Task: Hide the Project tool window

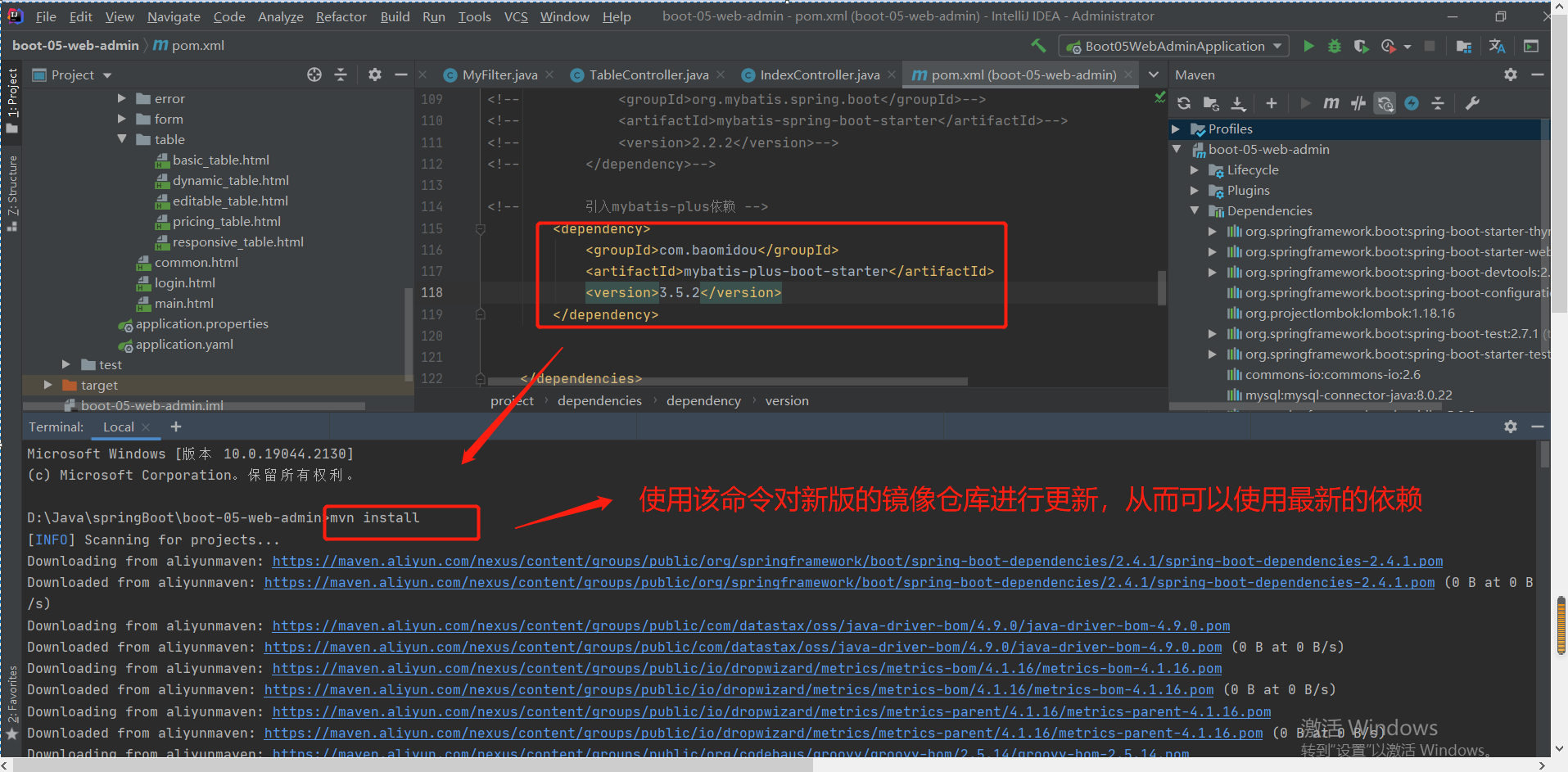Action: pos(400,74)
